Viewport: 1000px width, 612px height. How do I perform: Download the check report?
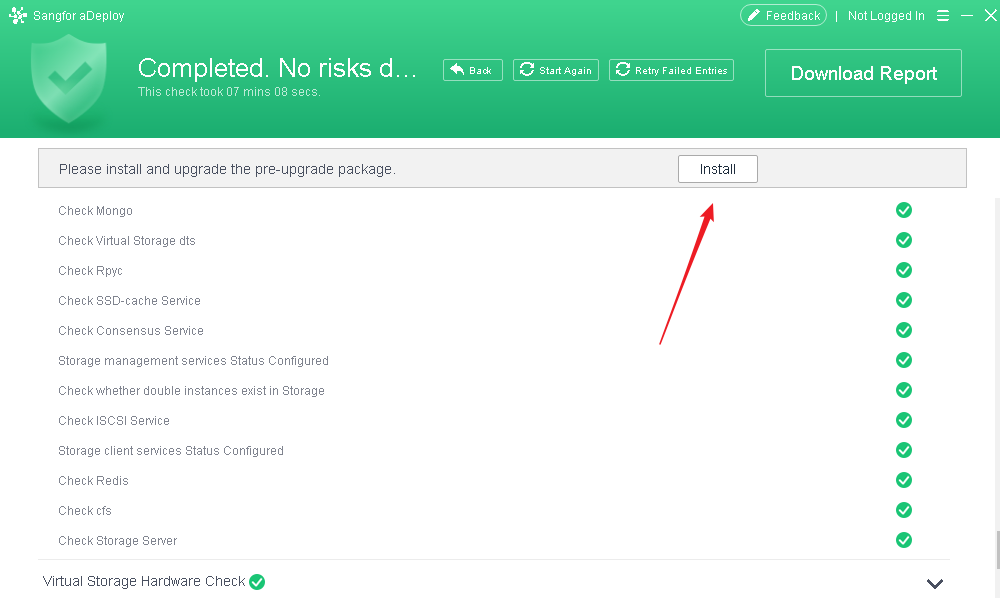point(863,73)
